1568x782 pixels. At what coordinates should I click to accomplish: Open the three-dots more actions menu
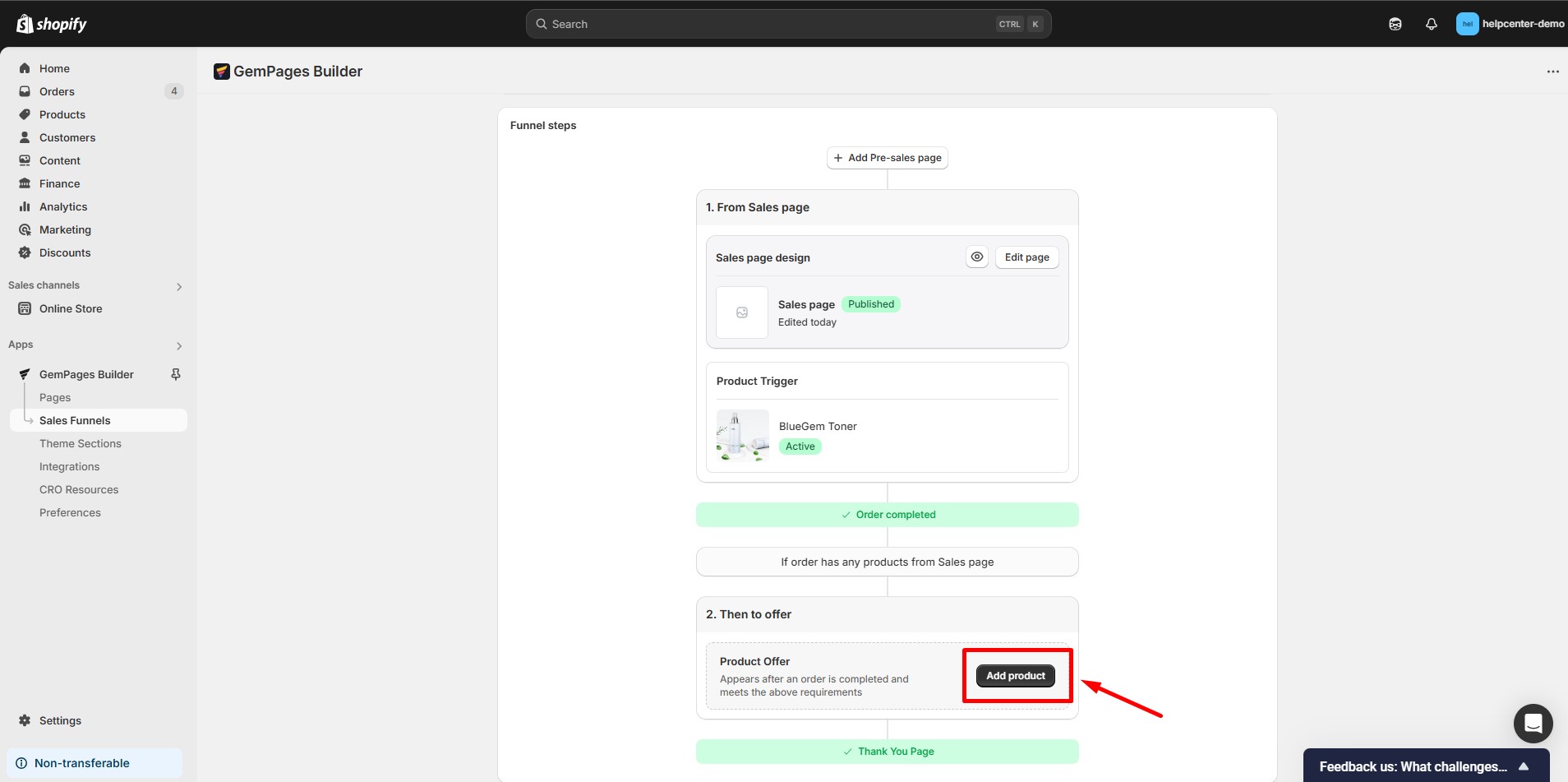coord(1552,72)
